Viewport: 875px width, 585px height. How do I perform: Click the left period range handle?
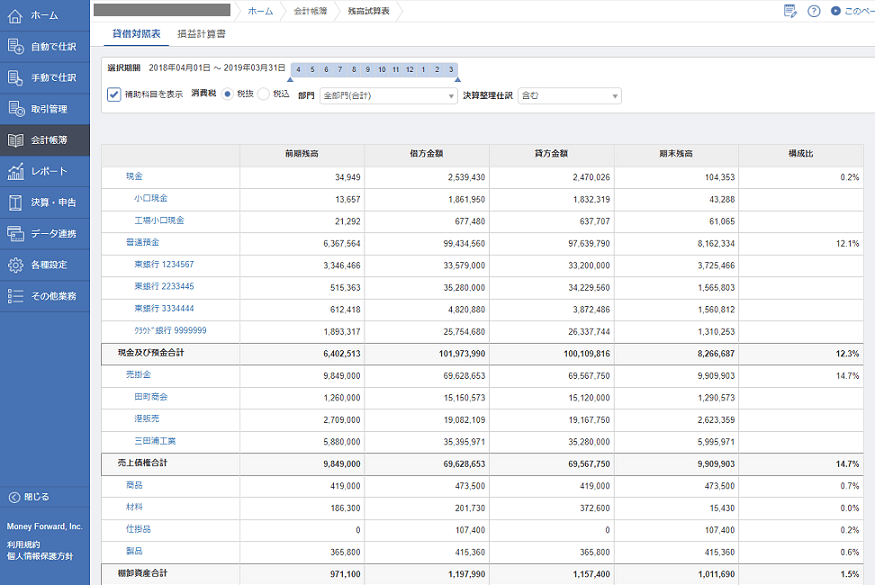pyautogui.click(x=290, y=79)
